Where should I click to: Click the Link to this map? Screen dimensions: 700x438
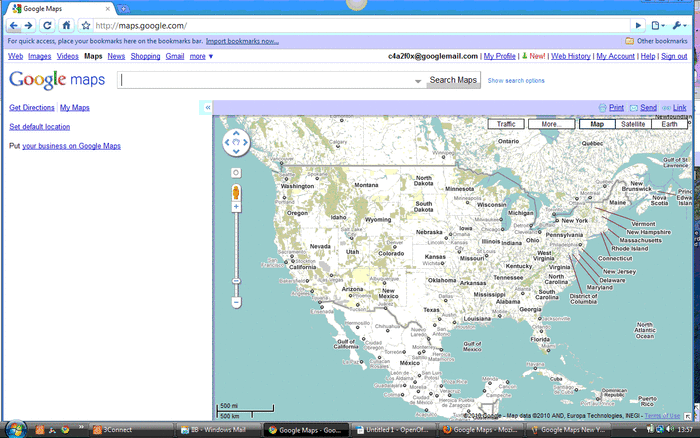(x=679, y=108)
